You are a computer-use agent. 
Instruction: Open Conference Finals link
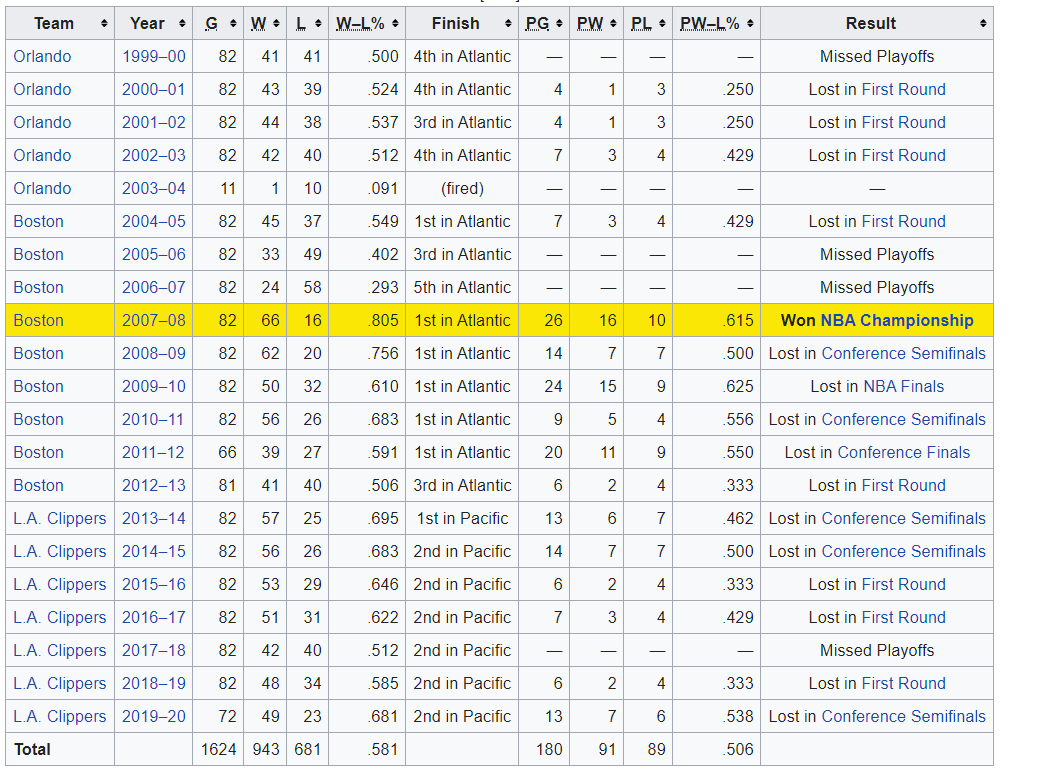903,453
